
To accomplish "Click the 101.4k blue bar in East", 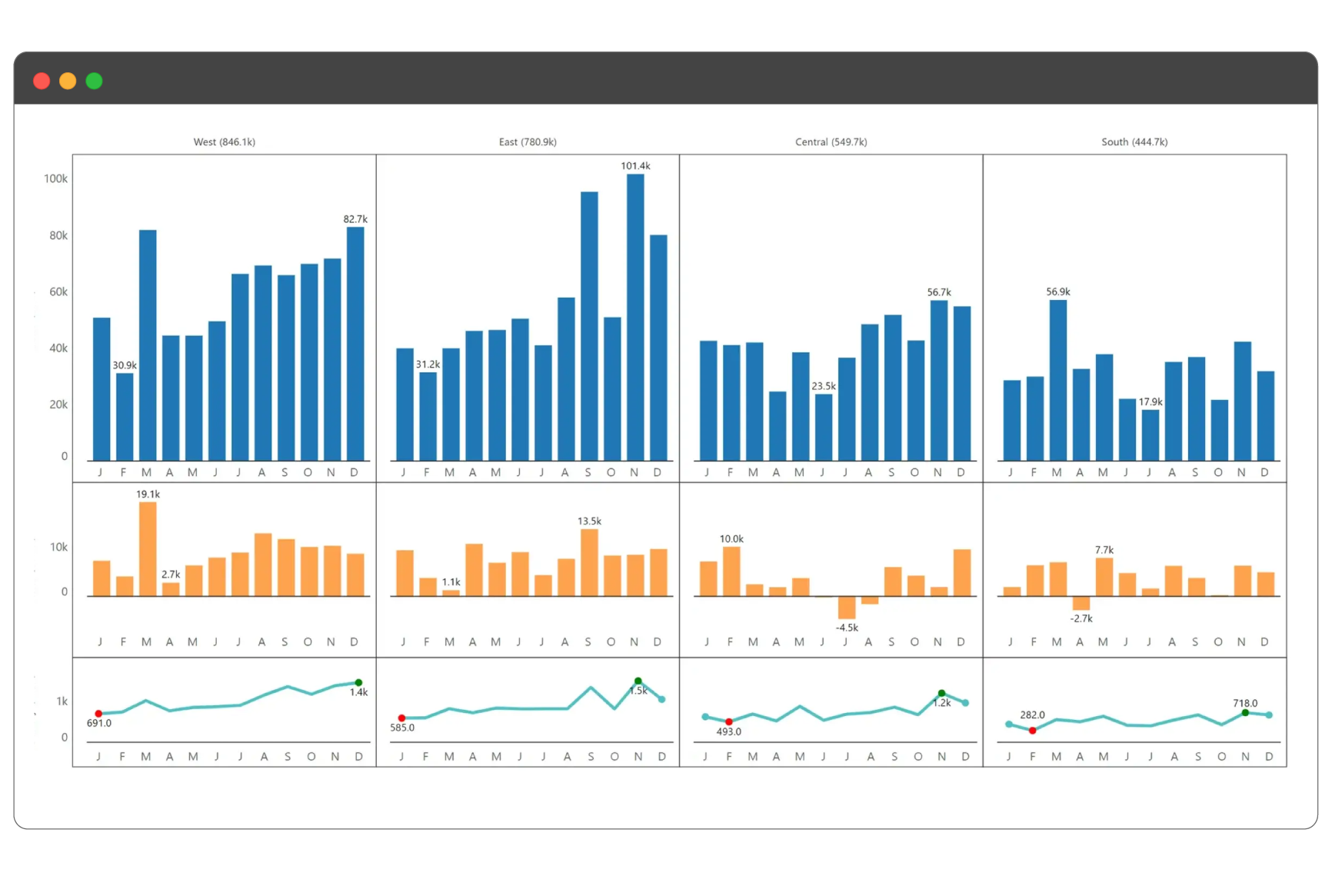I will [635, 317].
